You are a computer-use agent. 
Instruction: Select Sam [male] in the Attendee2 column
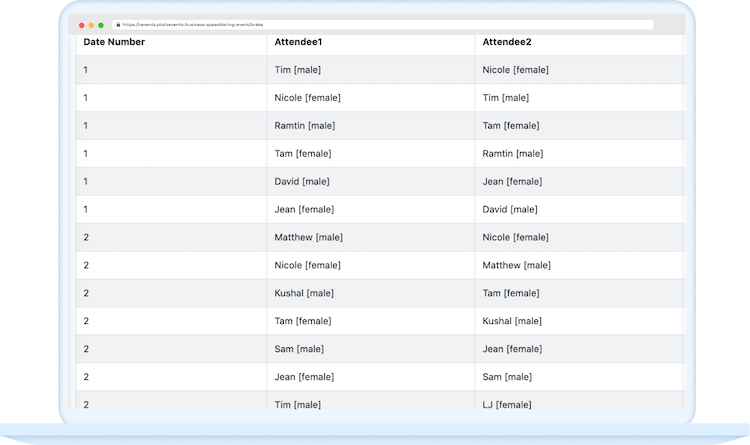[507, 377]
